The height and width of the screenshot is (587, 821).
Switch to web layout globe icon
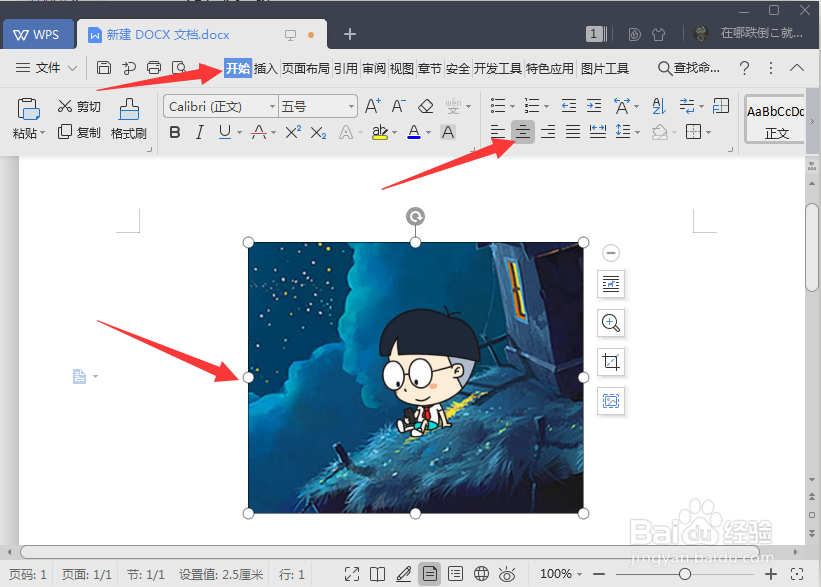click(481, 574)
